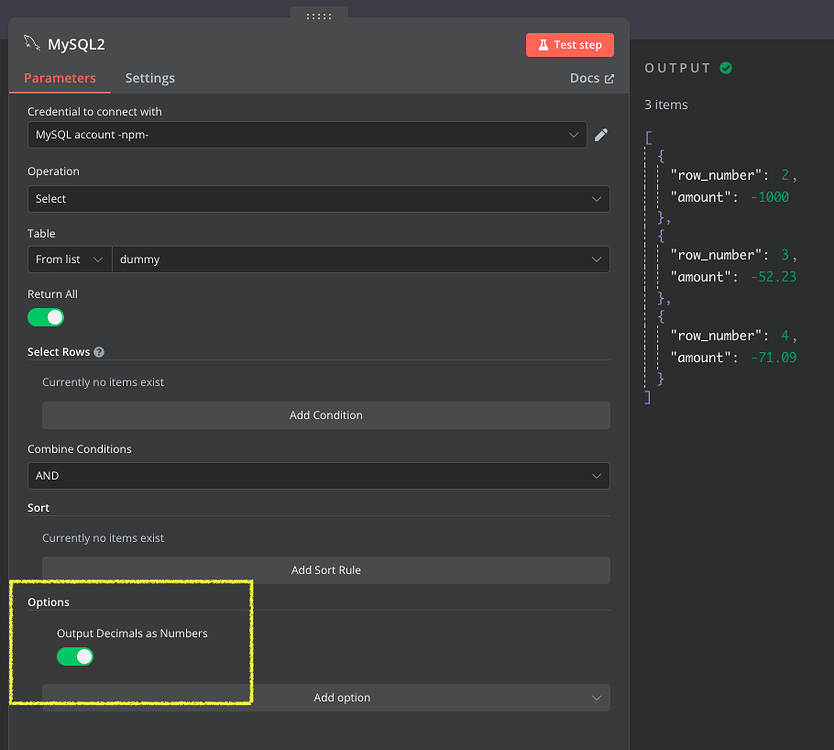Open docs via the external link icon

coord(611,78)
